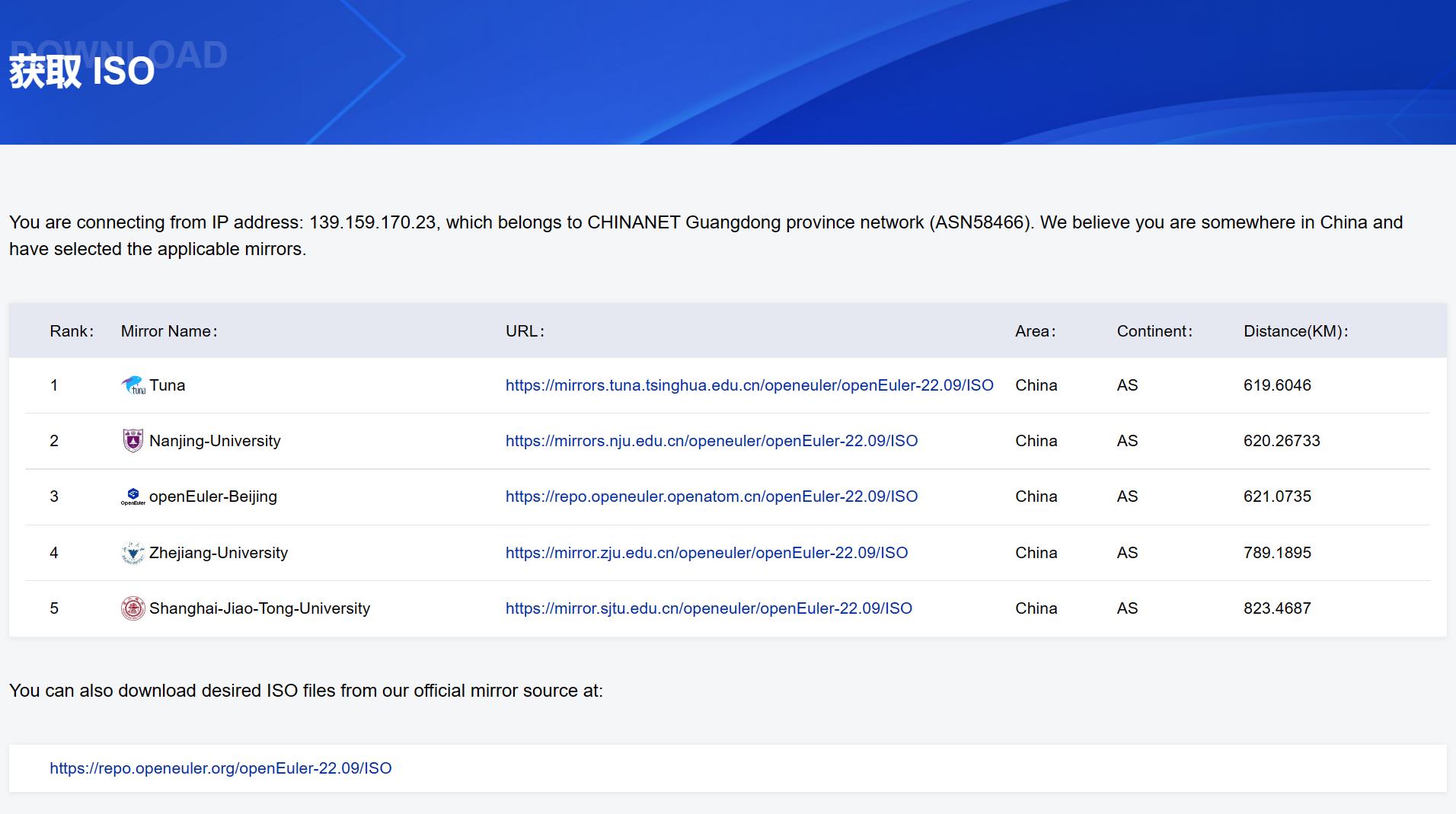
Task: Click the Mirror Name column header
Action: click(169, 331)
